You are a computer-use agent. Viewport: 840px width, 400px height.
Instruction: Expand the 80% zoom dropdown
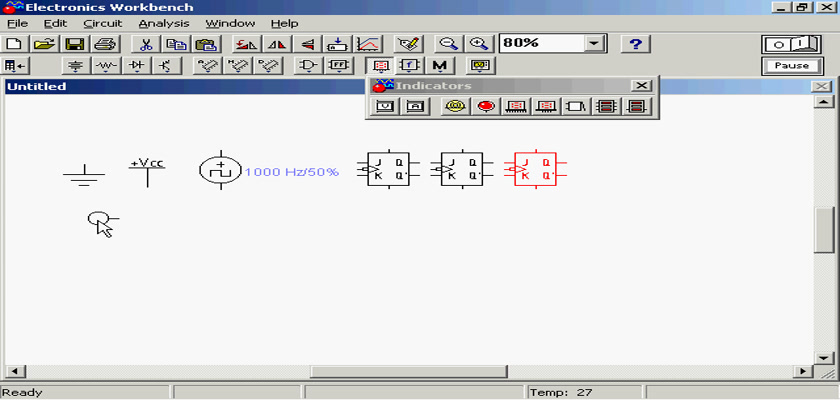595,44
